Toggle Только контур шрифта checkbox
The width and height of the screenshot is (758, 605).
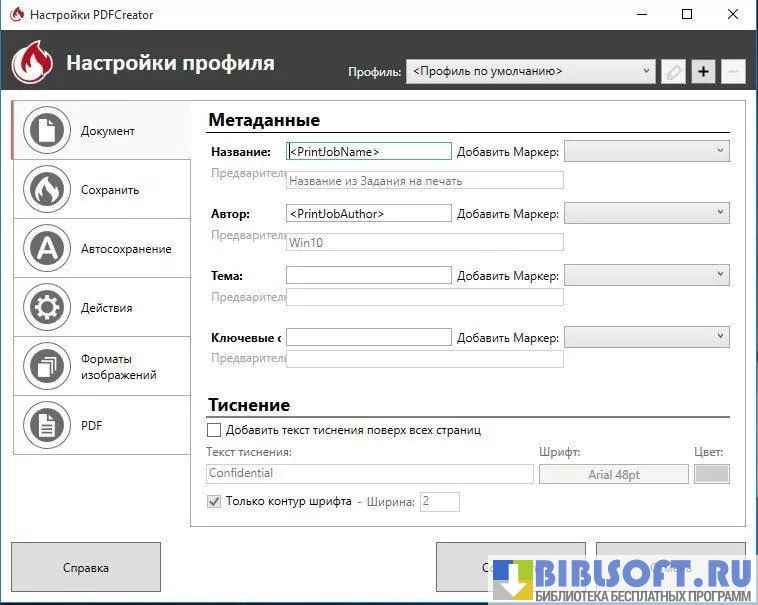(x=214, y=502)
